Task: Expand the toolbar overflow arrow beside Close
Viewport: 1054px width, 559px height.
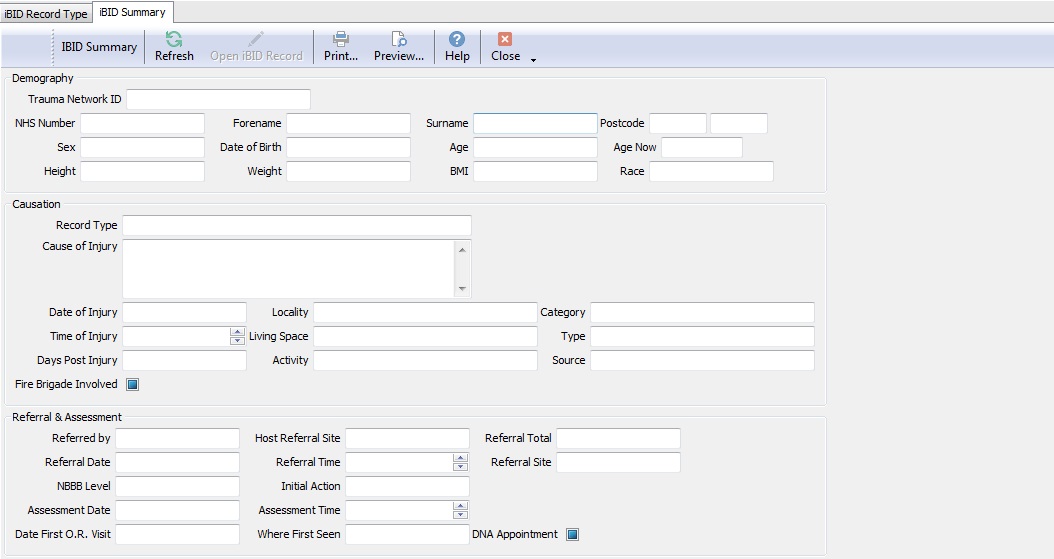Action: [x=533, y=60]
